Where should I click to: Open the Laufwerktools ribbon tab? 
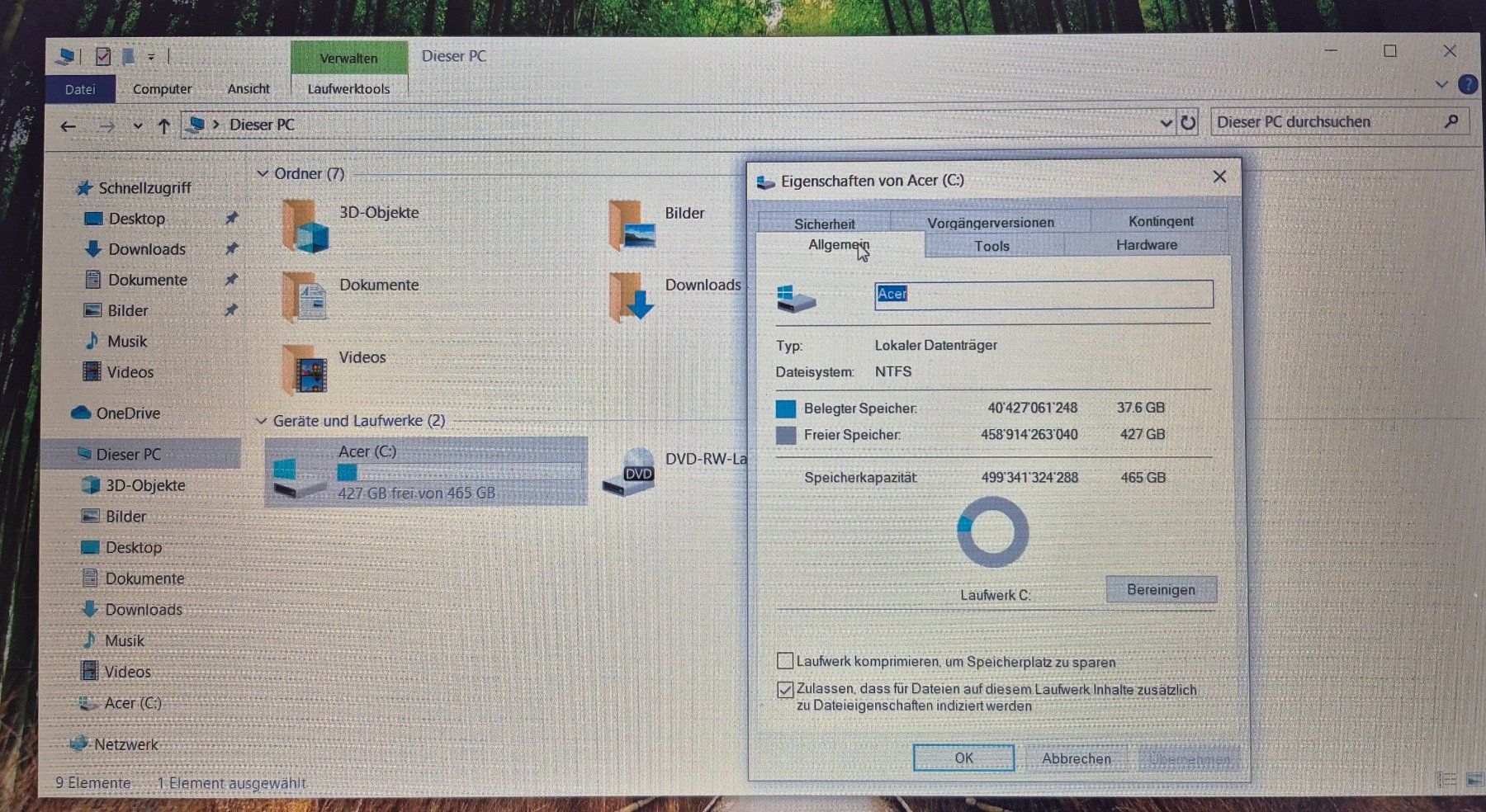(x=348, y=89)
